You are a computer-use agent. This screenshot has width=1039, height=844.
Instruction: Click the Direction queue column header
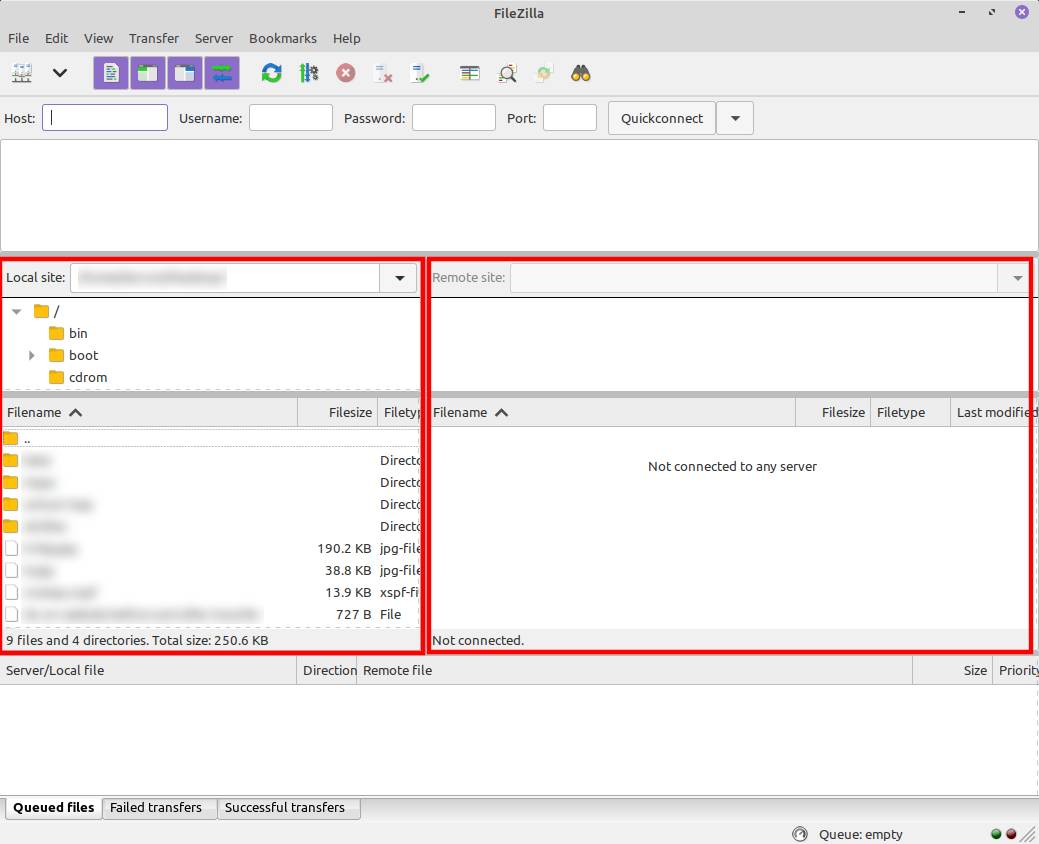(x=327, y=670)
